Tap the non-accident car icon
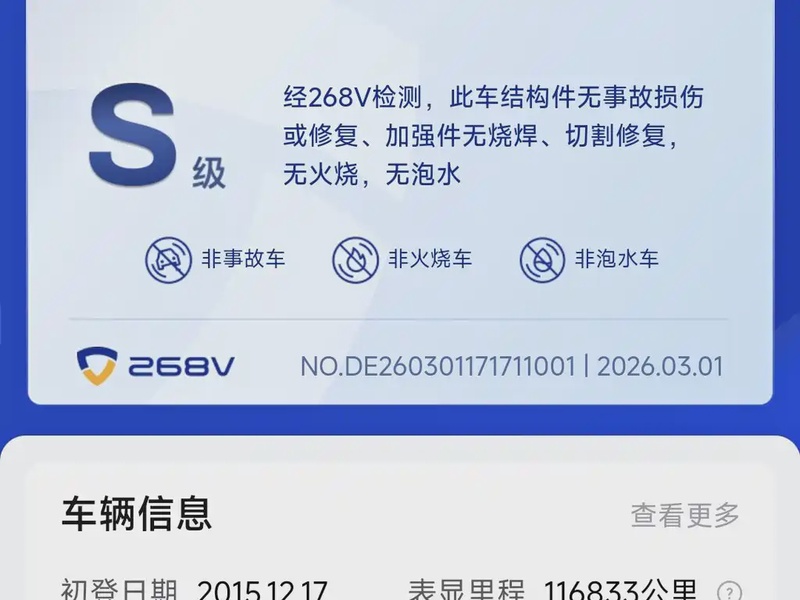Viewport: 800px width, 600px height. (x=168, y=260)
